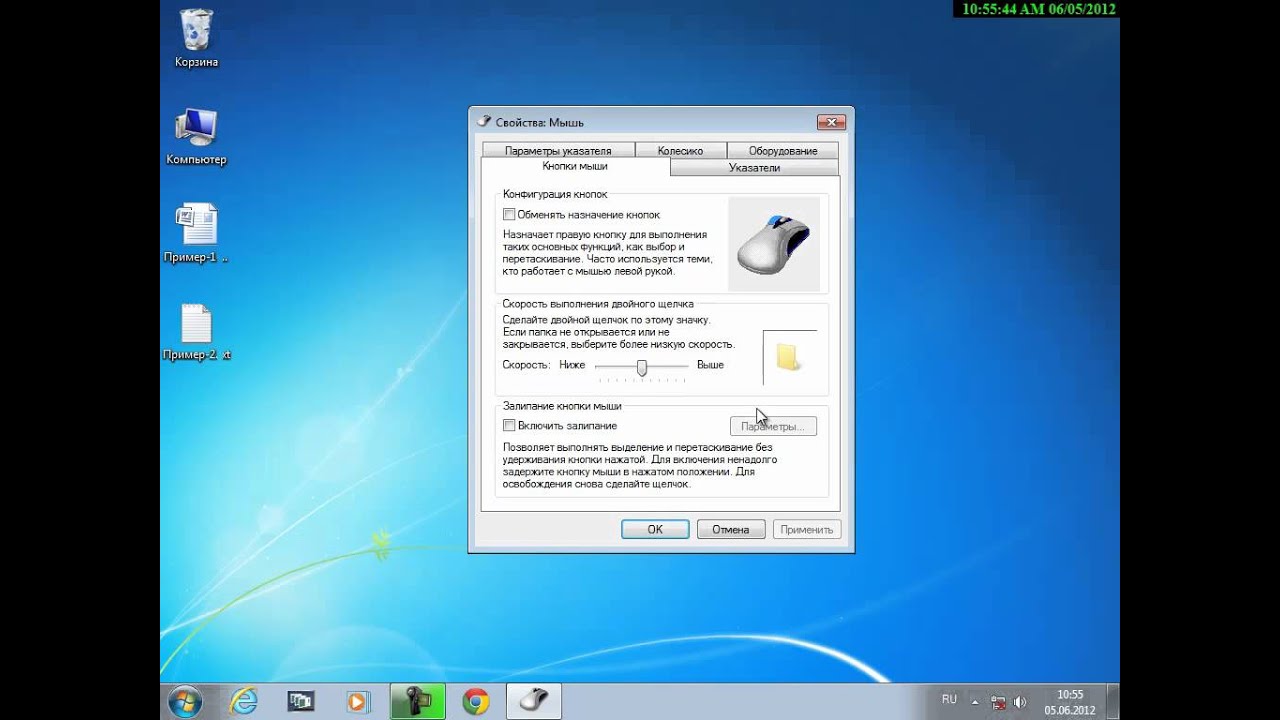The width and height of the screenshot is (1280, 720).
Task: Open the window switcher taskbar icon
Action: coord(300,702)
